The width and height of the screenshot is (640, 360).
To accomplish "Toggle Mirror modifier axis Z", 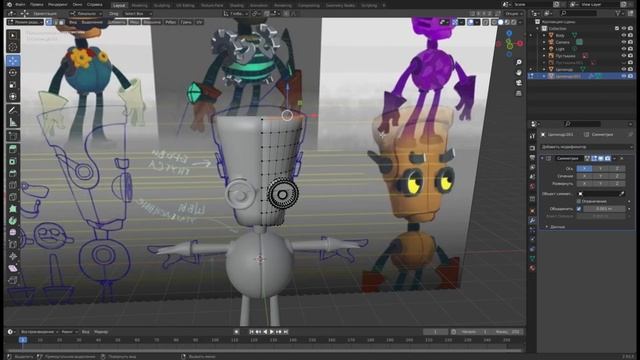I will pyautogui.click(x=617, y=169).
